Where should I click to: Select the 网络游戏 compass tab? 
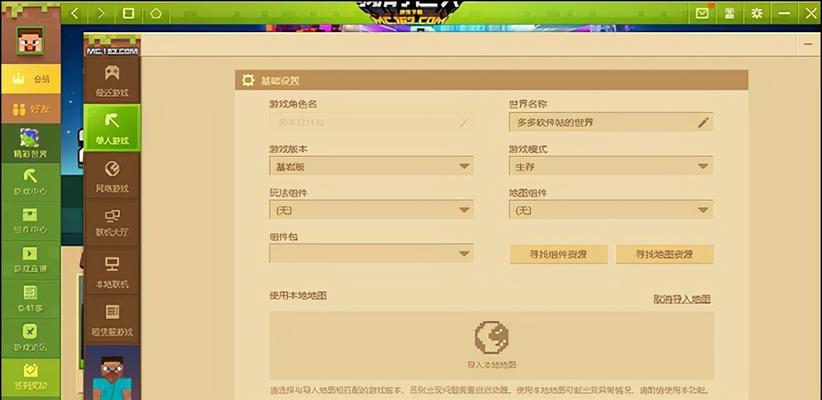pos(112,176)
